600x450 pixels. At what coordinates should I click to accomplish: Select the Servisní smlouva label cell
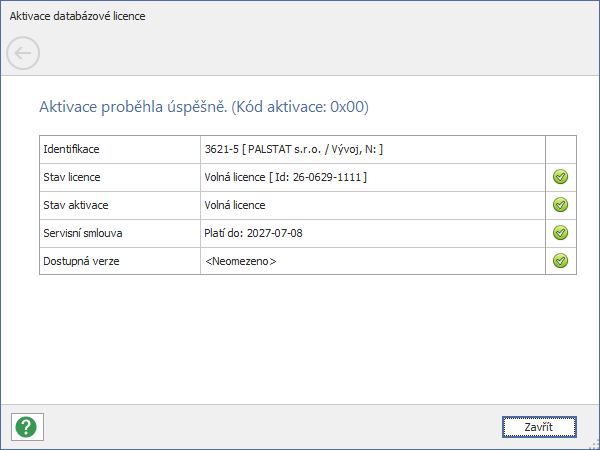[120, 233]
